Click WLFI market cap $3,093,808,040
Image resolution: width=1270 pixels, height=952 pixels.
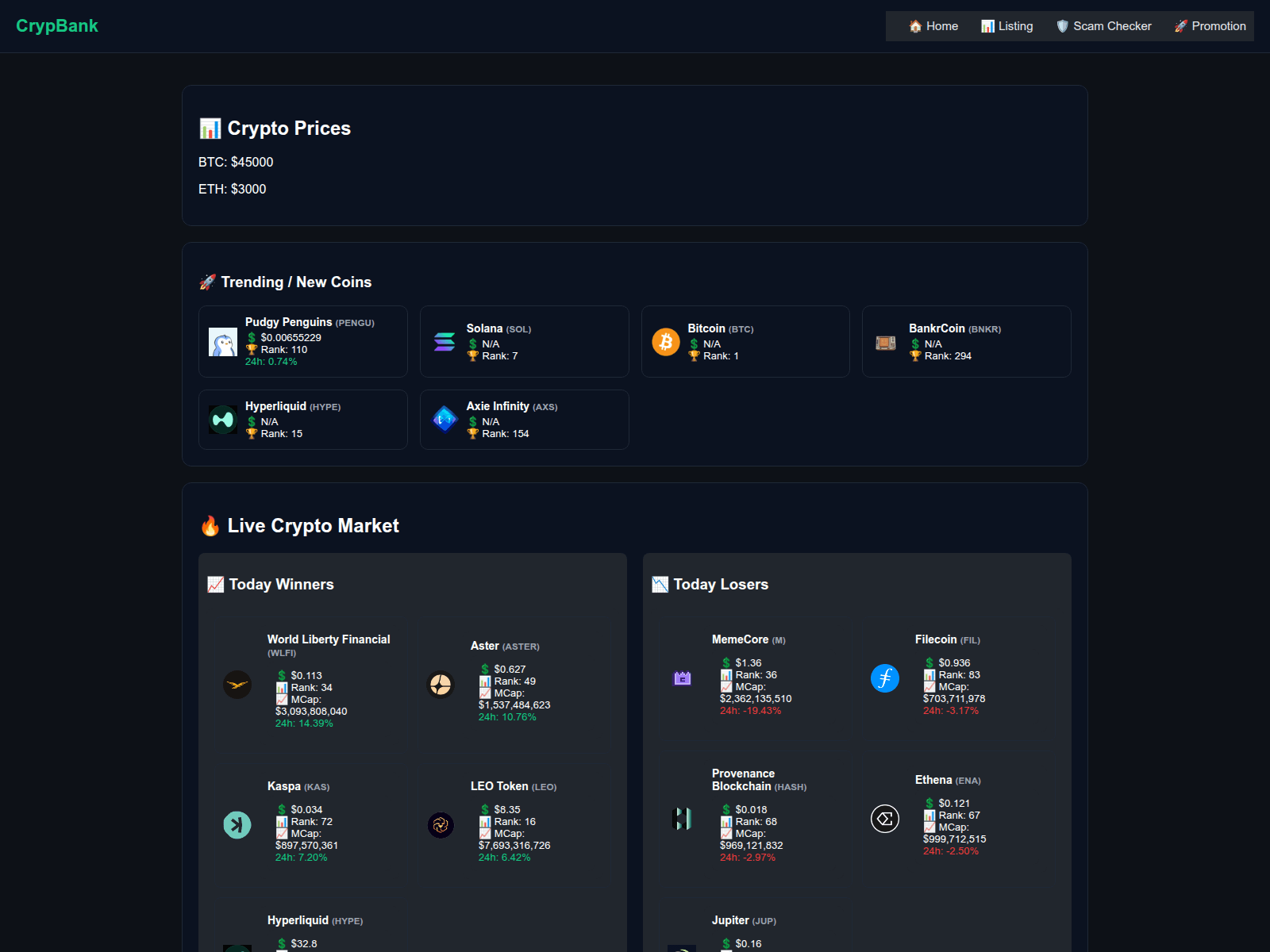pos(311,712)
